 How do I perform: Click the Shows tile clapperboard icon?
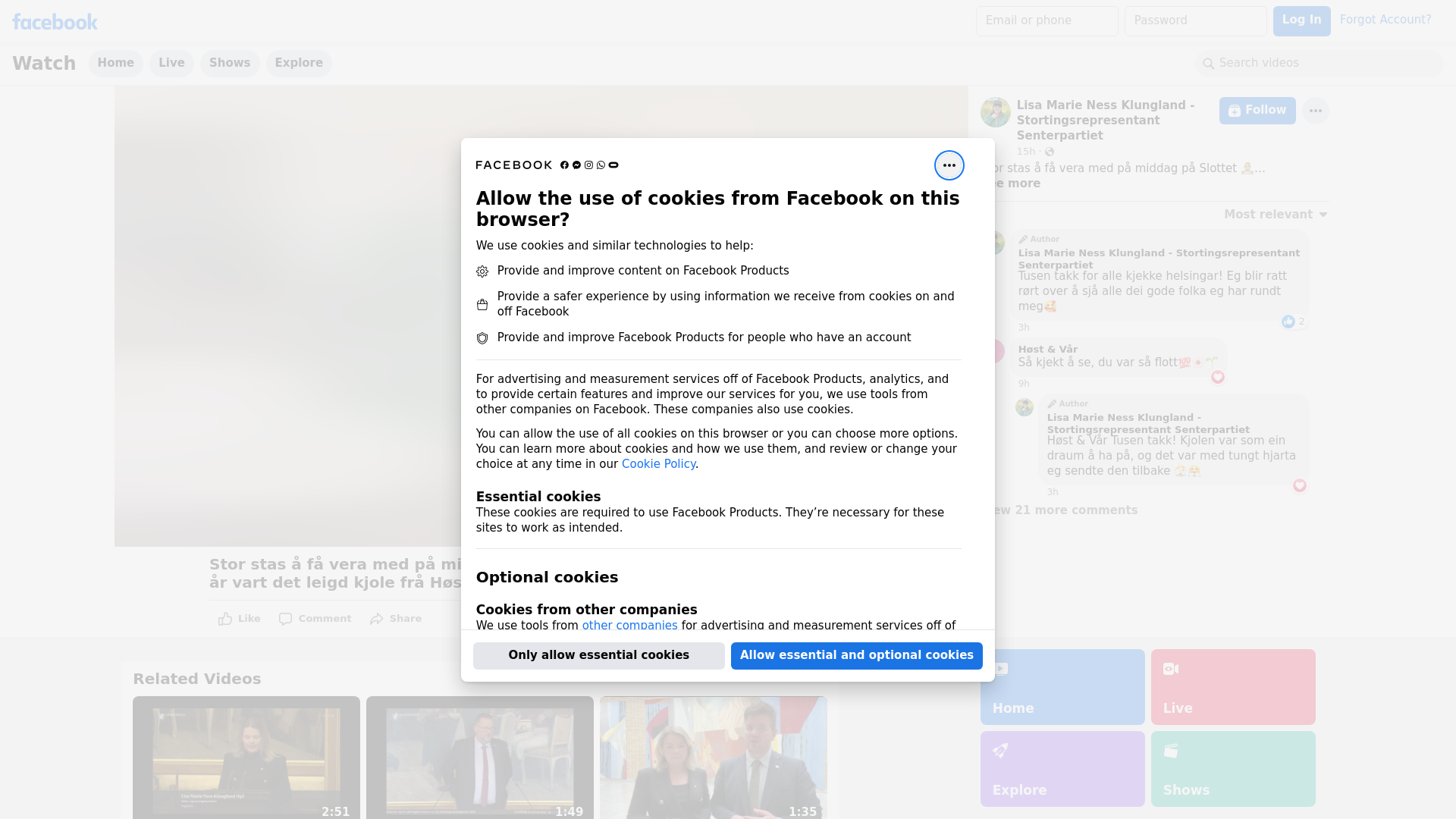point(1171,751)
